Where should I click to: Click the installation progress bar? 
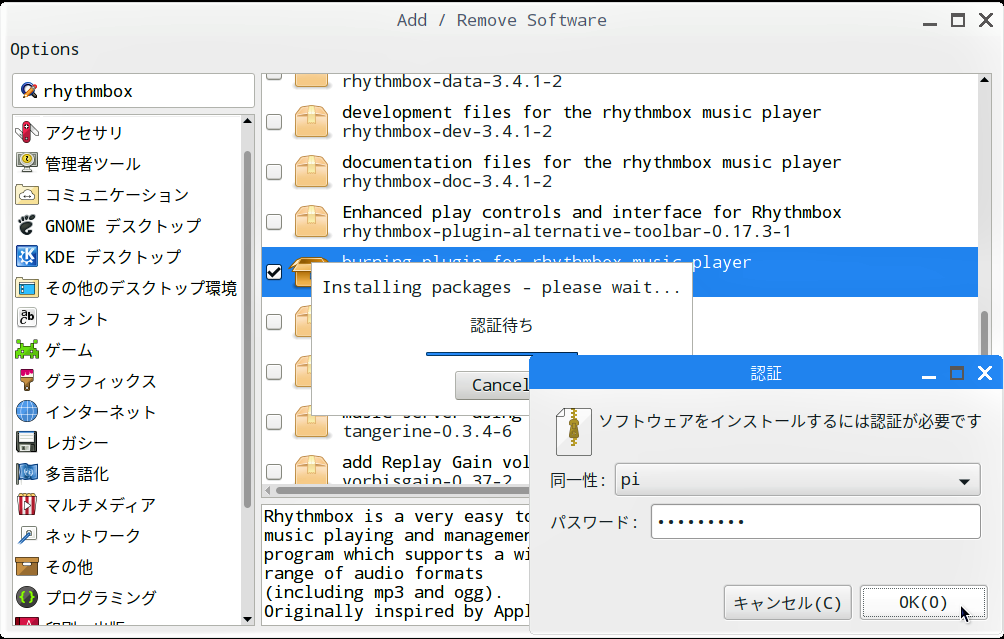tap(502, 353)
